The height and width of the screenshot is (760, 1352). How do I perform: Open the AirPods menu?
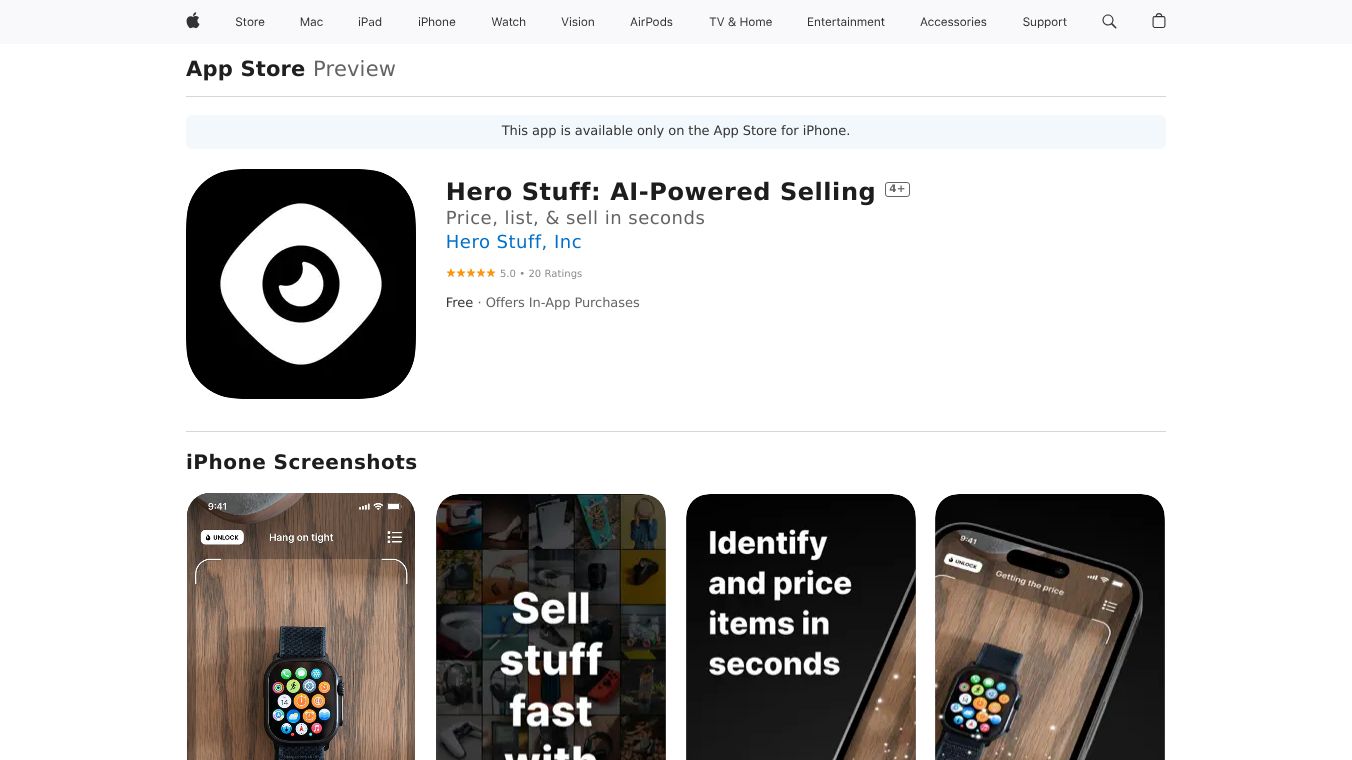[651, 22]
